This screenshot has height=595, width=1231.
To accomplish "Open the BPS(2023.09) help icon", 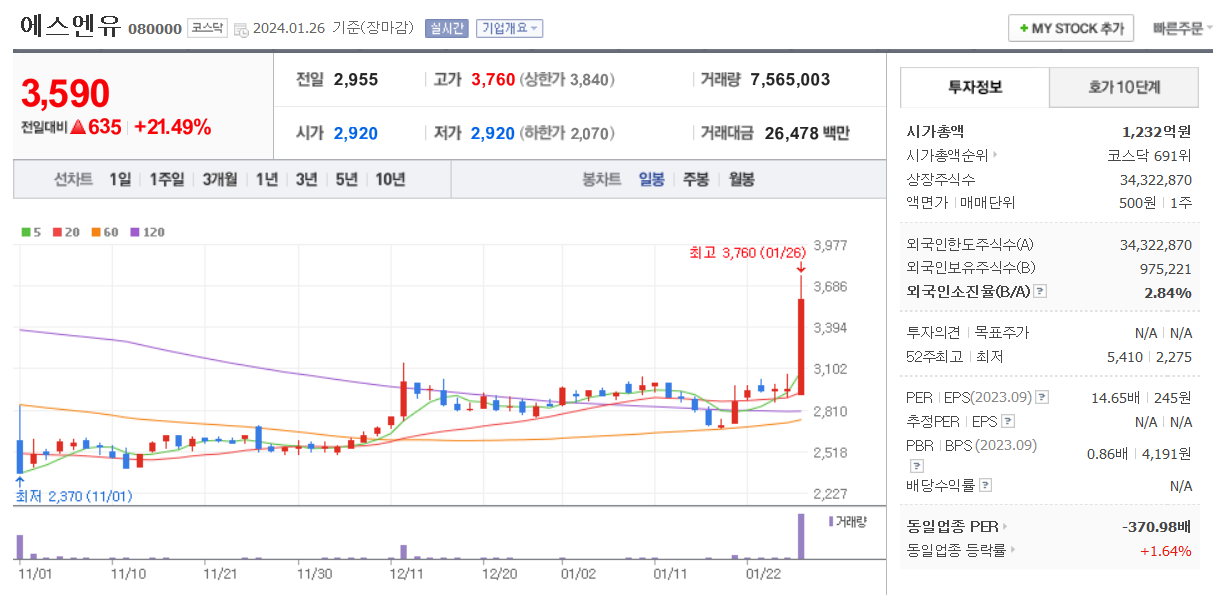I will pos(916,466).
